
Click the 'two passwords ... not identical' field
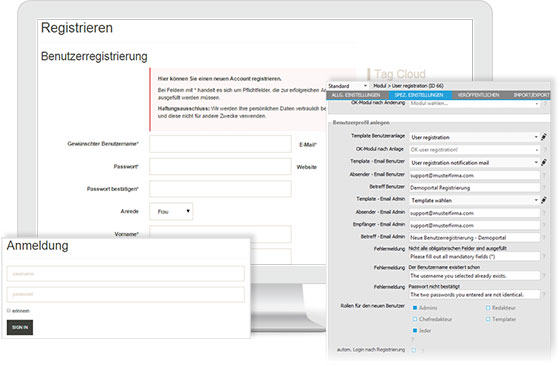(x=475, y=295)
